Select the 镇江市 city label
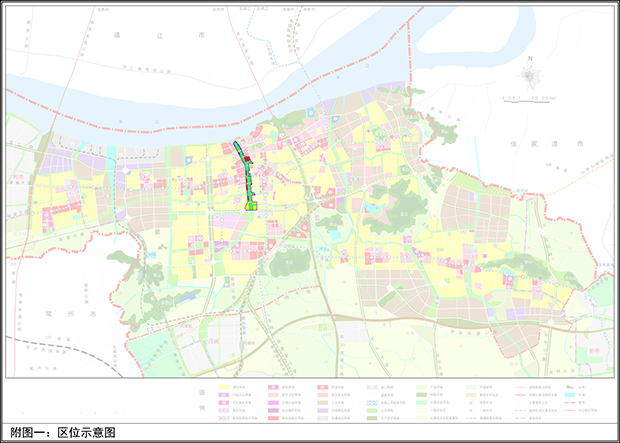This screenshot has width=620, height=443. pos(158,36)
